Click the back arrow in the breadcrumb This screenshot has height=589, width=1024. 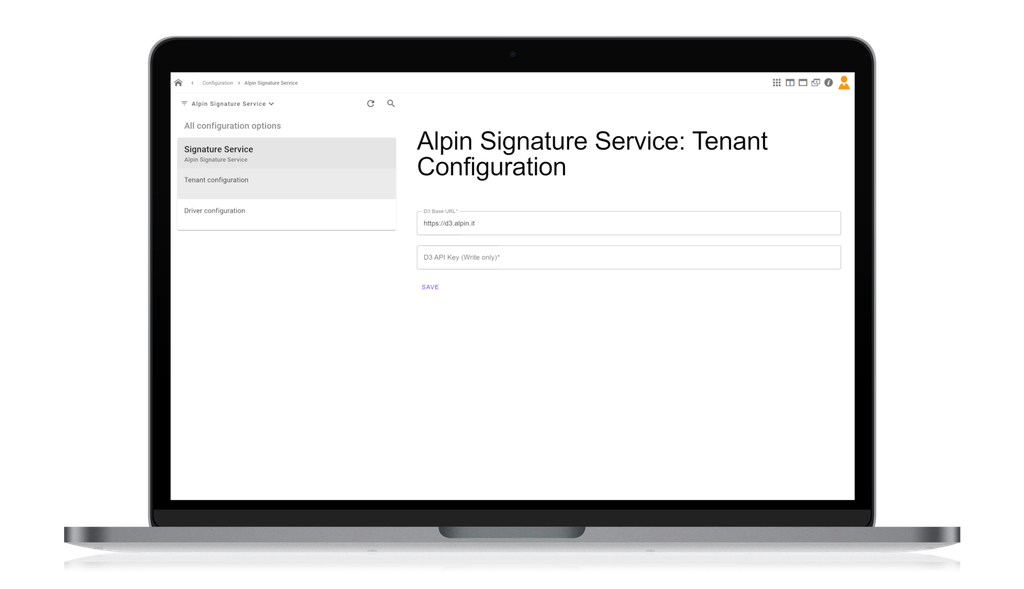(192, 83)
